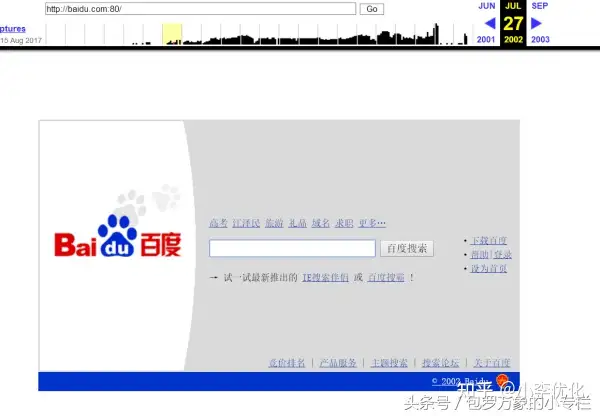The image size is (600, 416).
Task: Open the 登录 link
Action: tap(502, 254)
